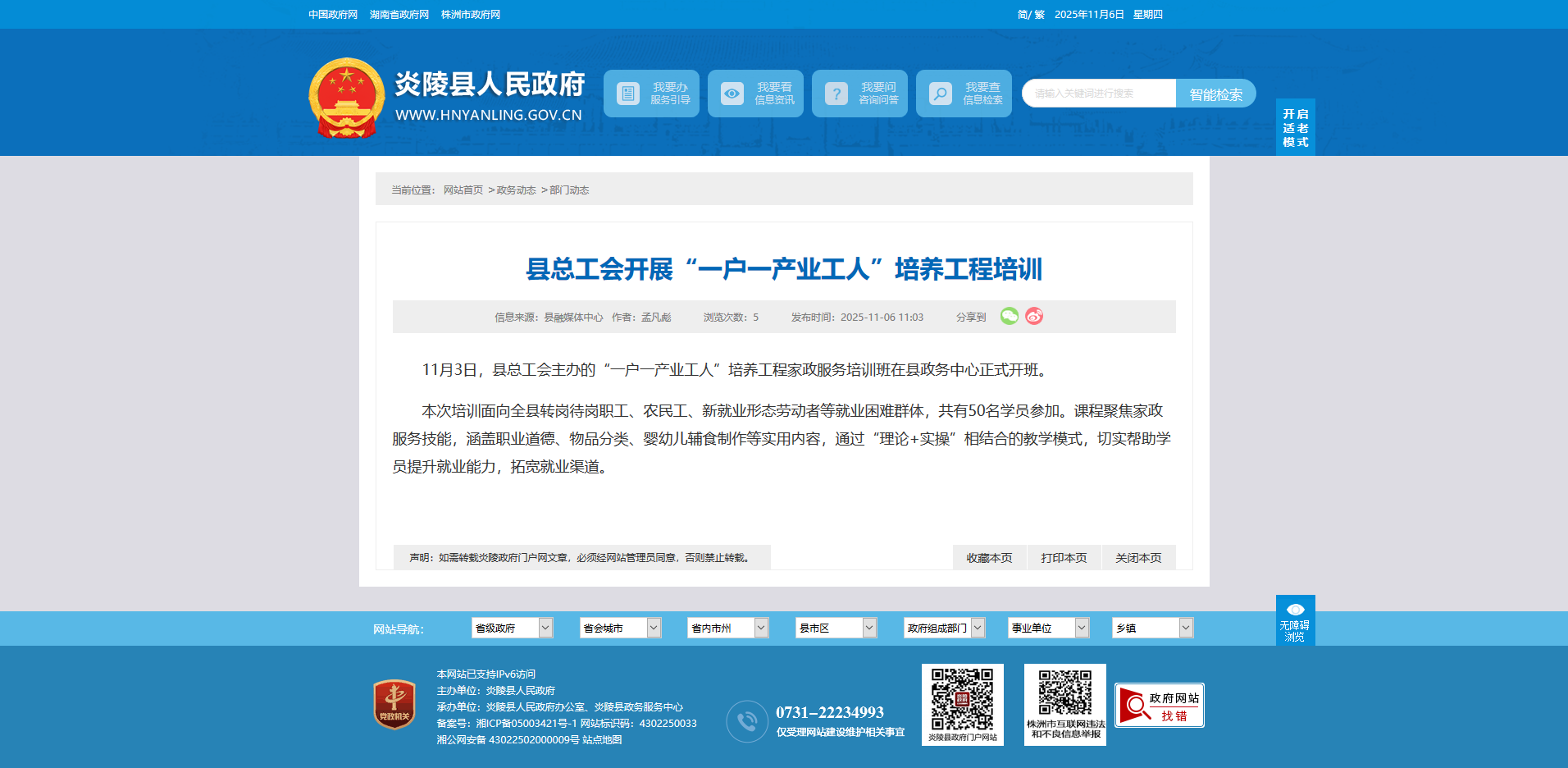Click the Weibo share icon
Screen dimensions: 1568x768
point(1034,316)
